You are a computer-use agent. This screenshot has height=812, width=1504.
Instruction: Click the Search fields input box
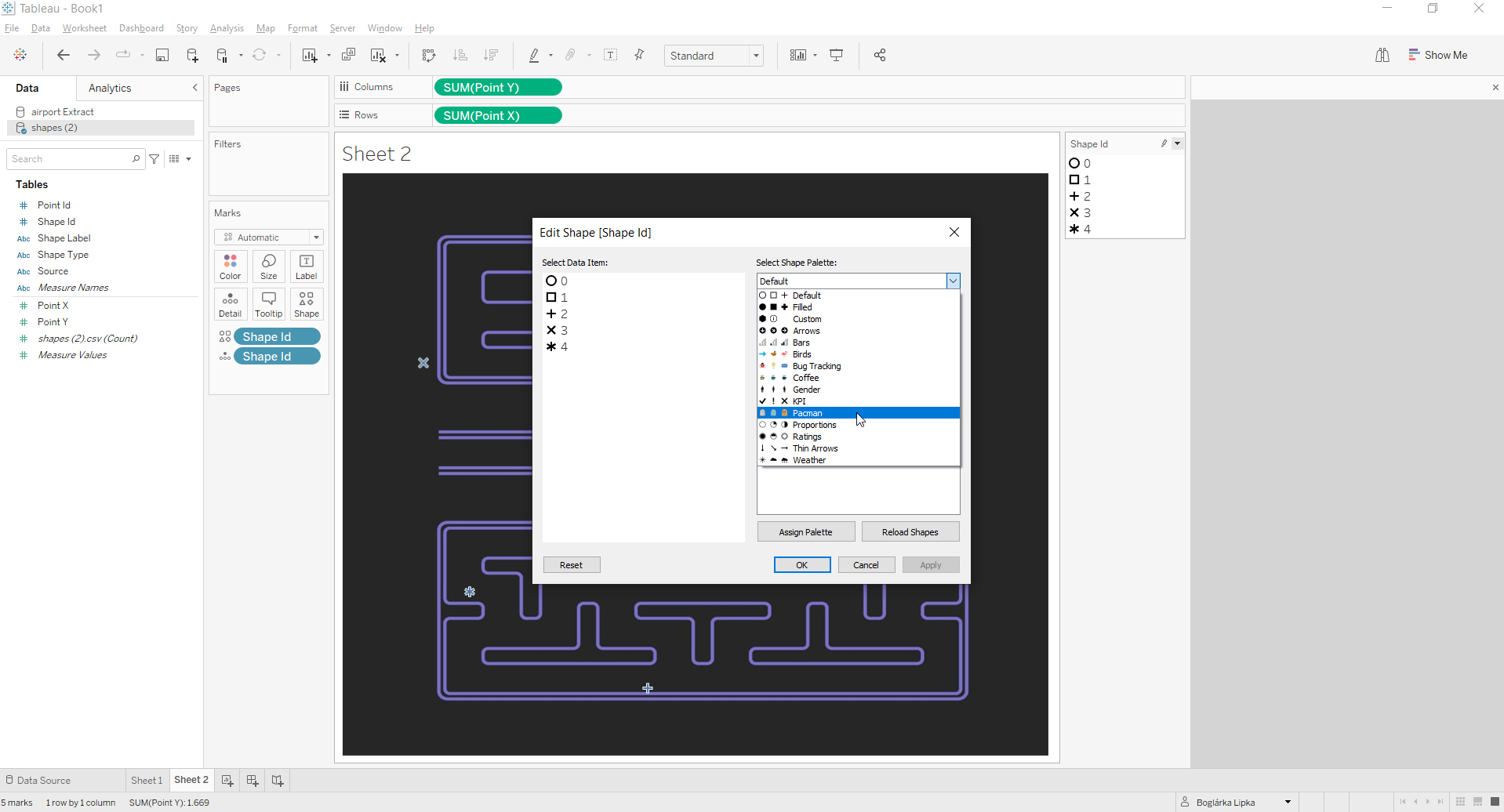pyautogui.click(x=71, y=159)
